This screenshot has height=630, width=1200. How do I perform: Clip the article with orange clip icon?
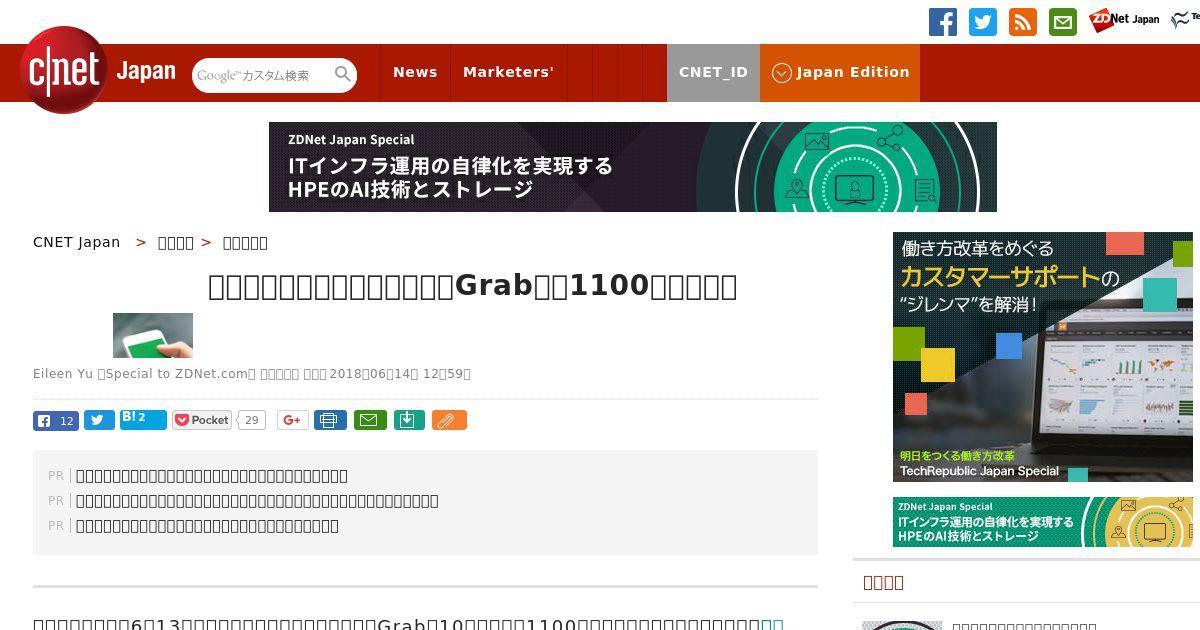tap(449, 420)
